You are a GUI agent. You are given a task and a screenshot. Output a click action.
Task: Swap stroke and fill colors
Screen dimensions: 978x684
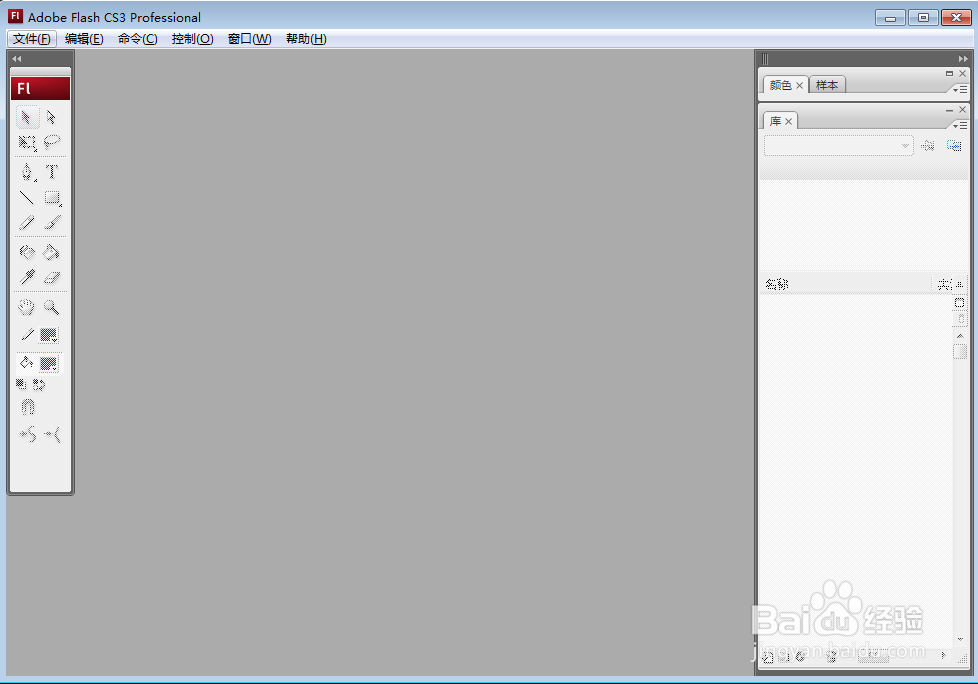pyautogui.click(x=39, y=385)
